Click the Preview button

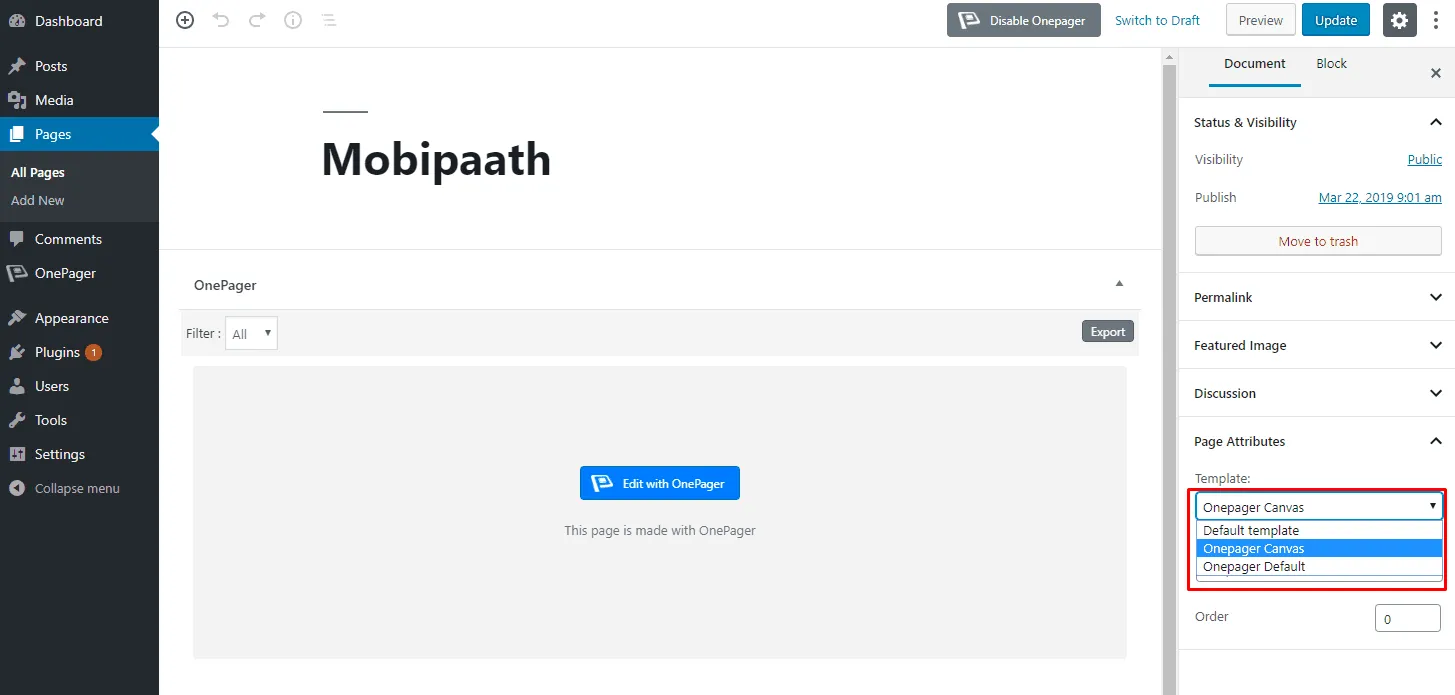[1260, 20]
